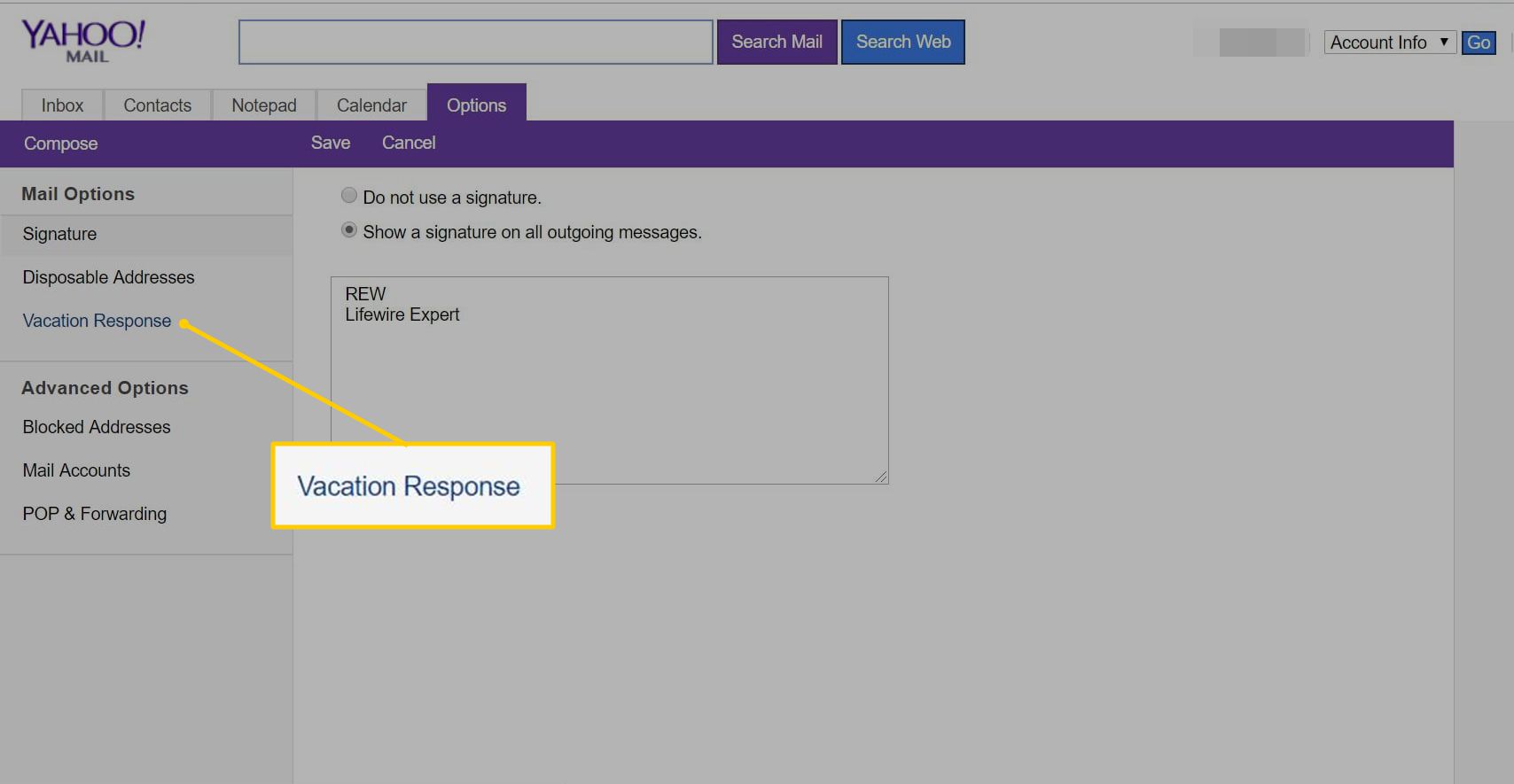Image resolution: width=1514 pixels, height=784 pixels.
Task: Click the Advanced Options heading
Action: (105, 388)
